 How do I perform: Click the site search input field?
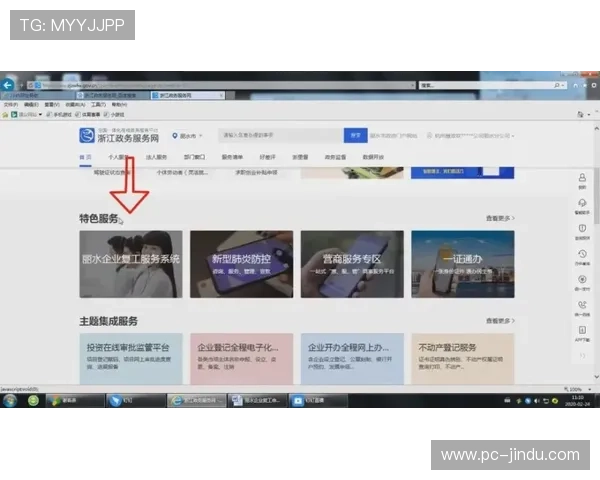(281, 135)
